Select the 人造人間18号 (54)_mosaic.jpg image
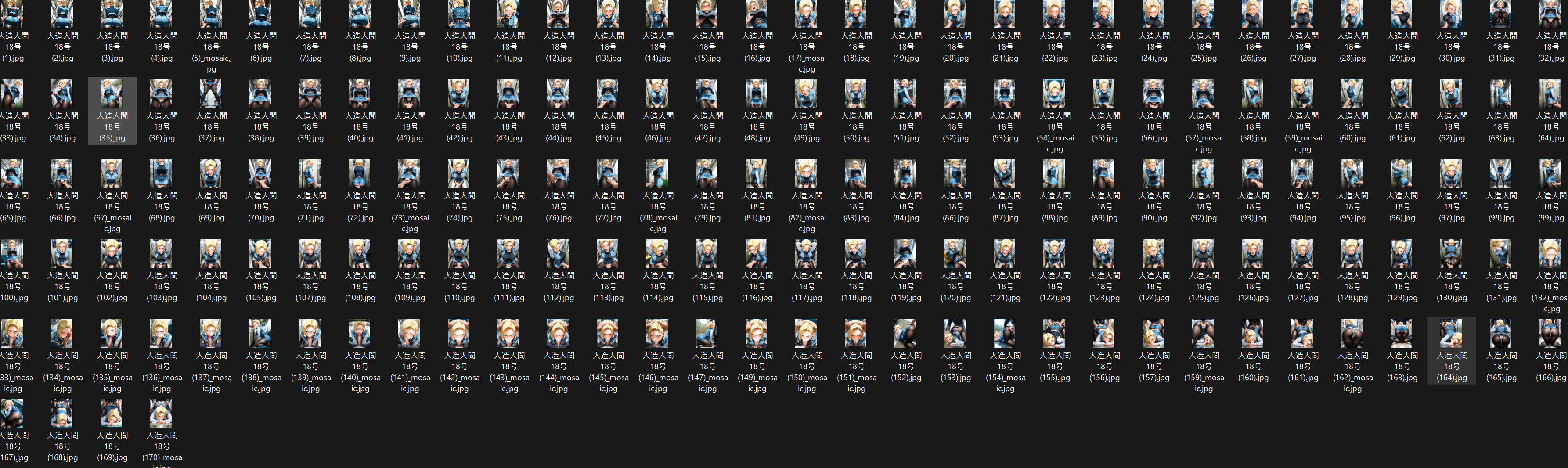 (1054, 116)
